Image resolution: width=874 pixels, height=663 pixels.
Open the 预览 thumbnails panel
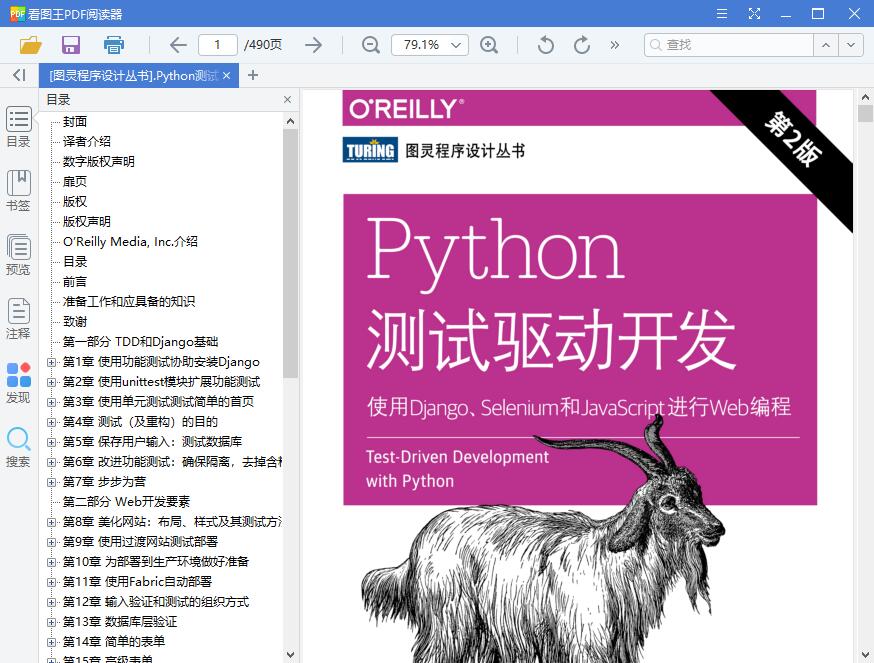pos(18,255)
